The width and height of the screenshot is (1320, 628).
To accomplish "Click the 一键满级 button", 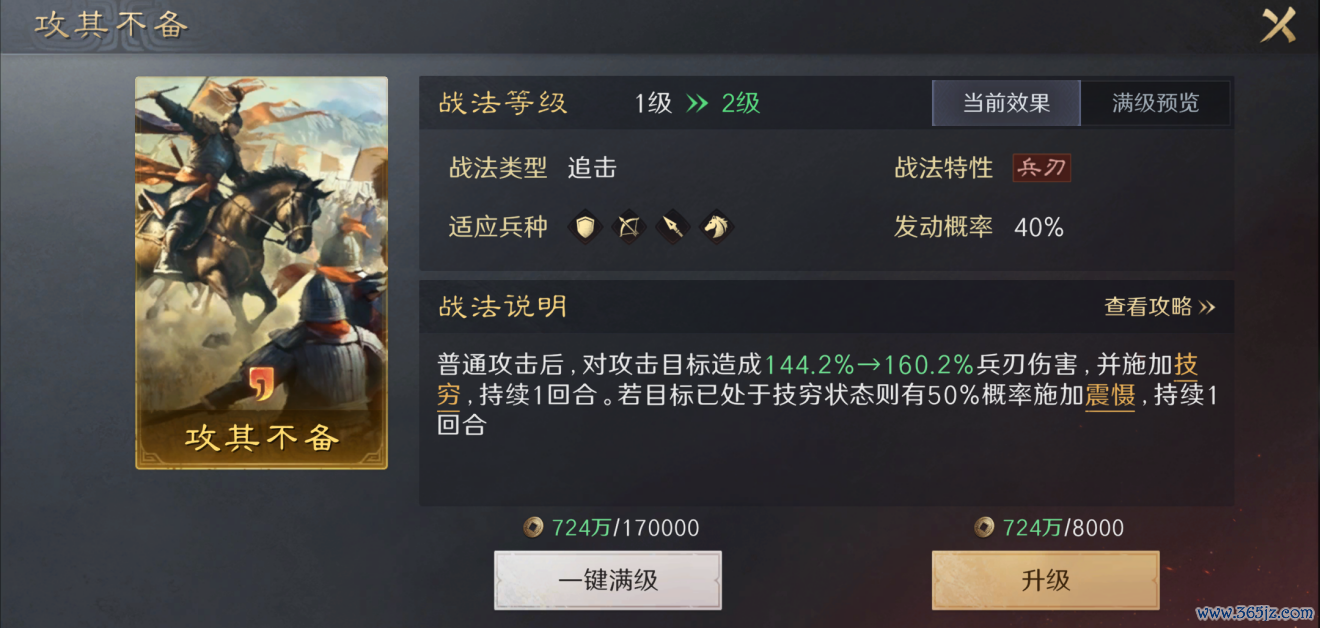I will tap(608, 580).
